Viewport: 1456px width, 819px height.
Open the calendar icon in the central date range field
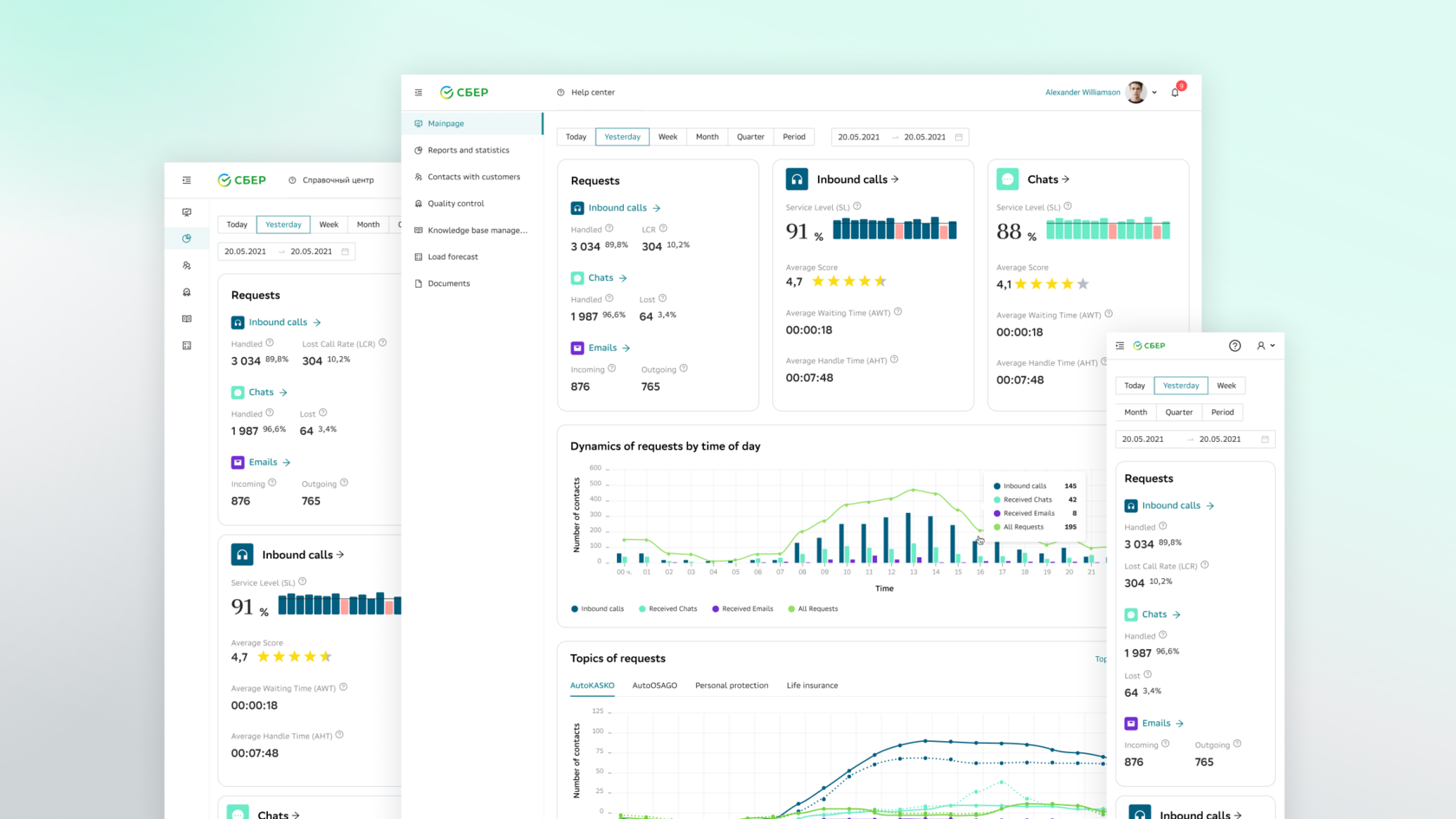[959, 137]
